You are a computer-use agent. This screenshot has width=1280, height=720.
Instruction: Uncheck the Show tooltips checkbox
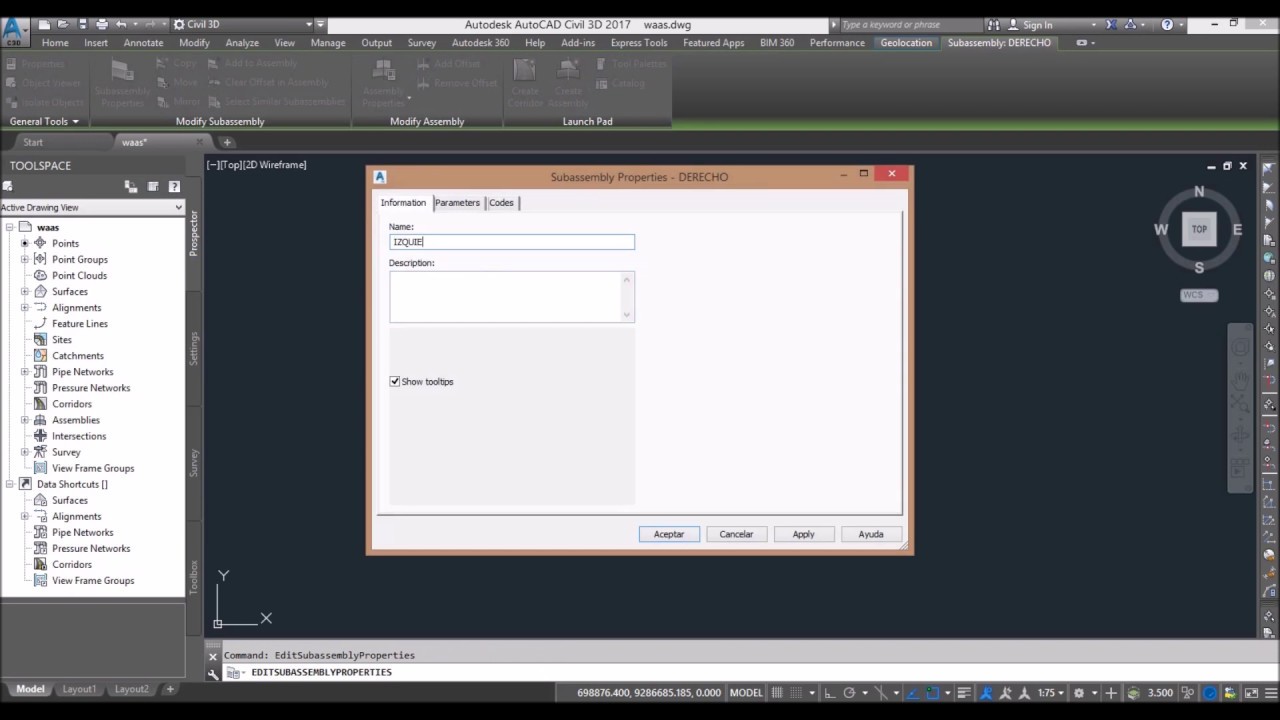pos(395,382)
